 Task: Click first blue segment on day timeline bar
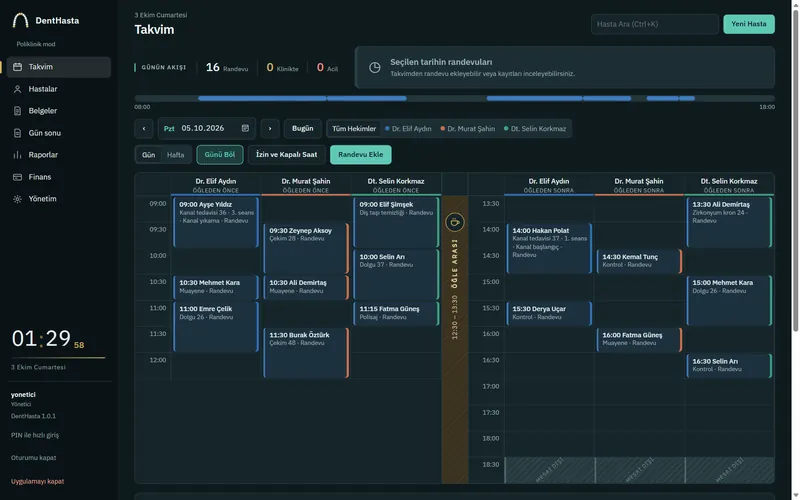pos(262,98)
